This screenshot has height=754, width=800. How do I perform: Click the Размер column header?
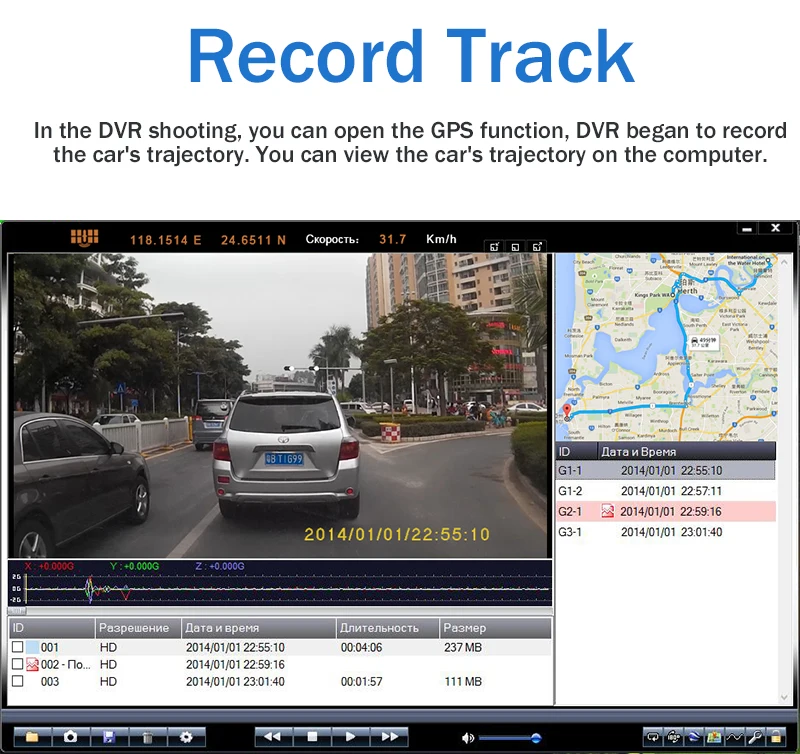495,628
